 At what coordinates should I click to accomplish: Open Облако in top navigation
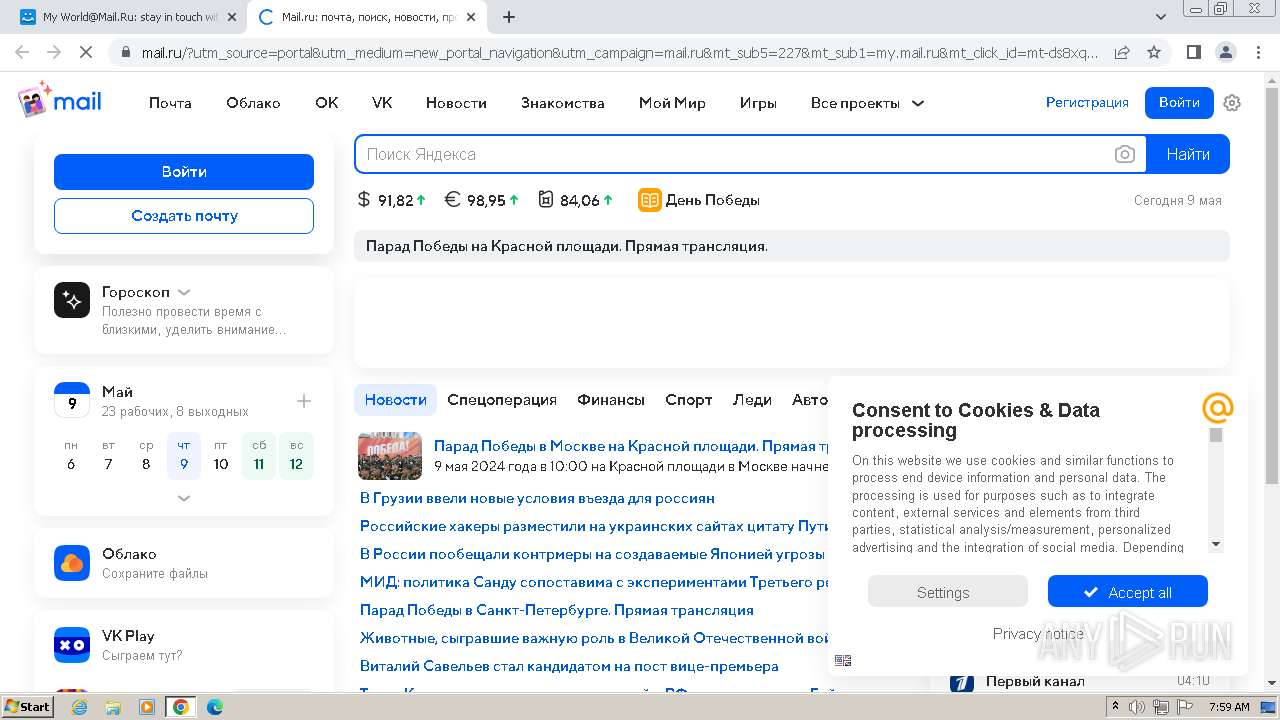coord(253,103)
